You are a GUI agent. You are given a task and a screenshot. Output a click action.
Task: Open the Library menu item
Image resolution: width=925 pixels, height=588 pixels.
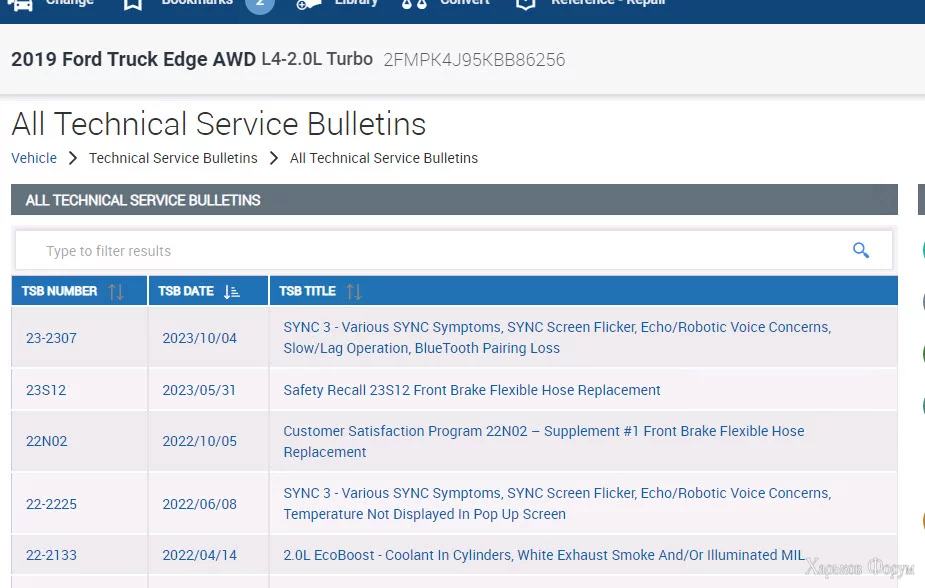tap(356, 3)
